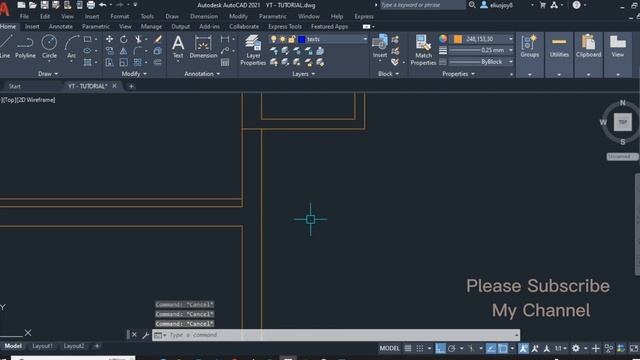Toggle freeze sun icon for texts layer
Screen dimensions: 640x360
click(282, 39)
